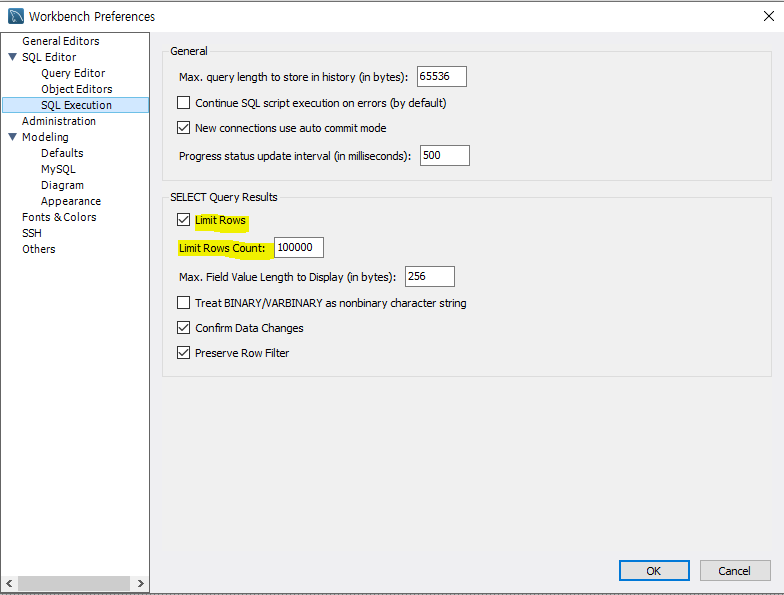Click the tree scroll right arrow
784x595 pixels.
(x=140, y=583)
